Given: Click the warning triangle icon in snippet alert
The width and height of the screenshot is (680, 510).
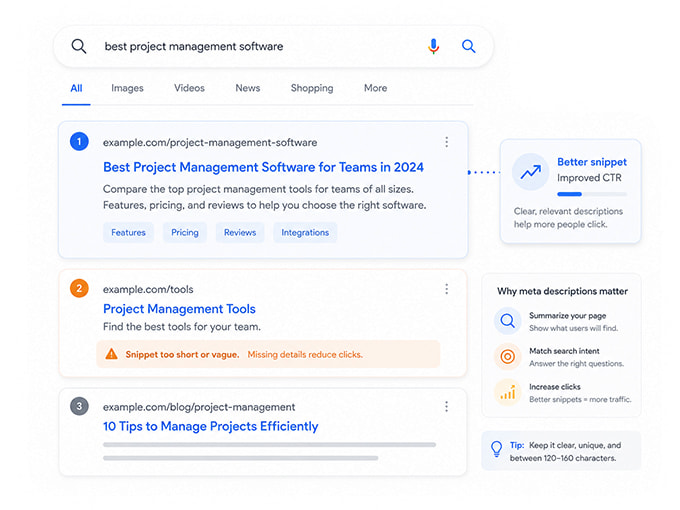Looking at the screenshot, I should click(x=111, y=354).
